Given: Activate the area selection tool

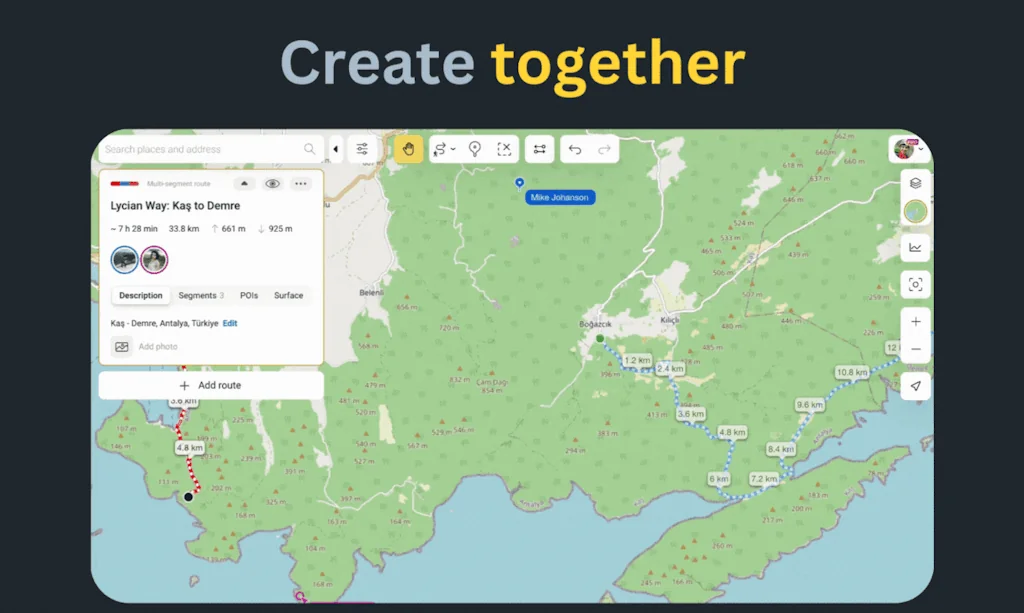Looking at the screenshot, I should click(505, 148).
